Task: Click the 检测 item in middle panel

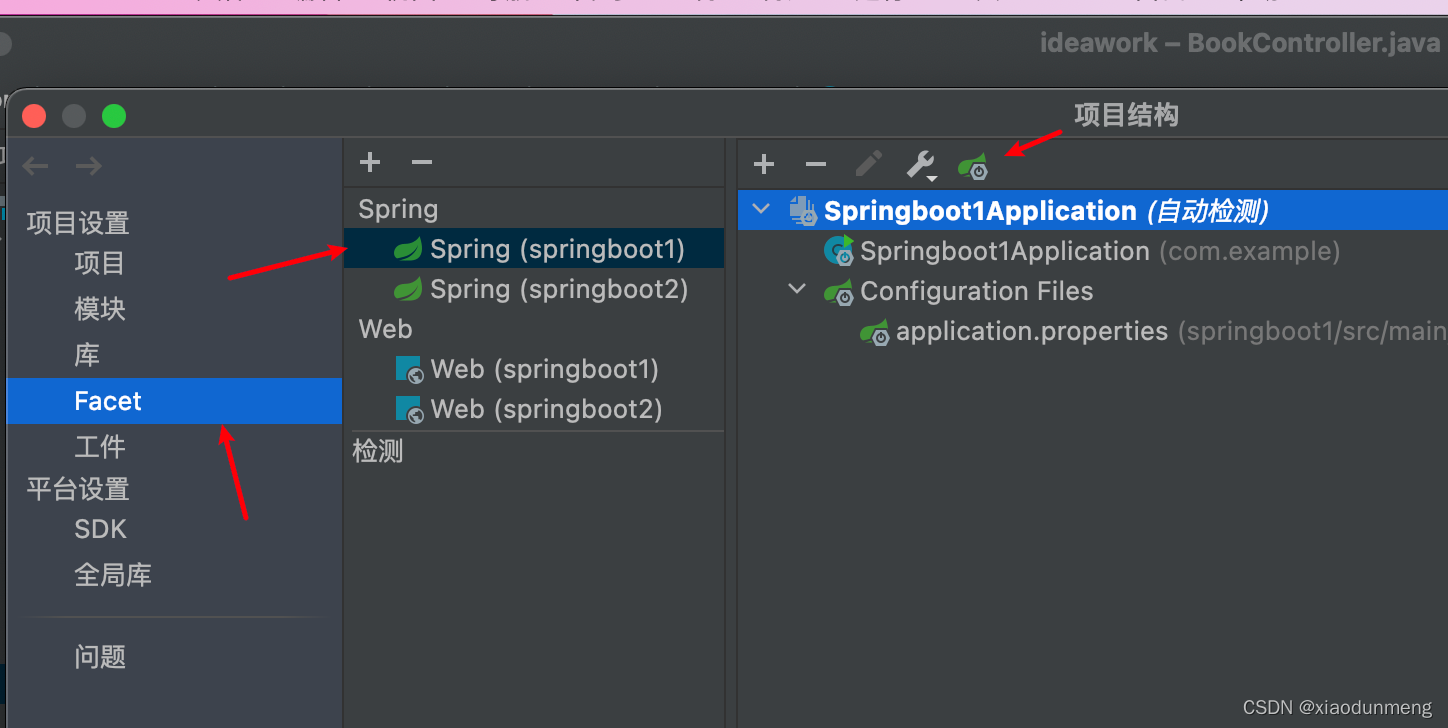Action: pyautogui.click(x=379, y=451)
